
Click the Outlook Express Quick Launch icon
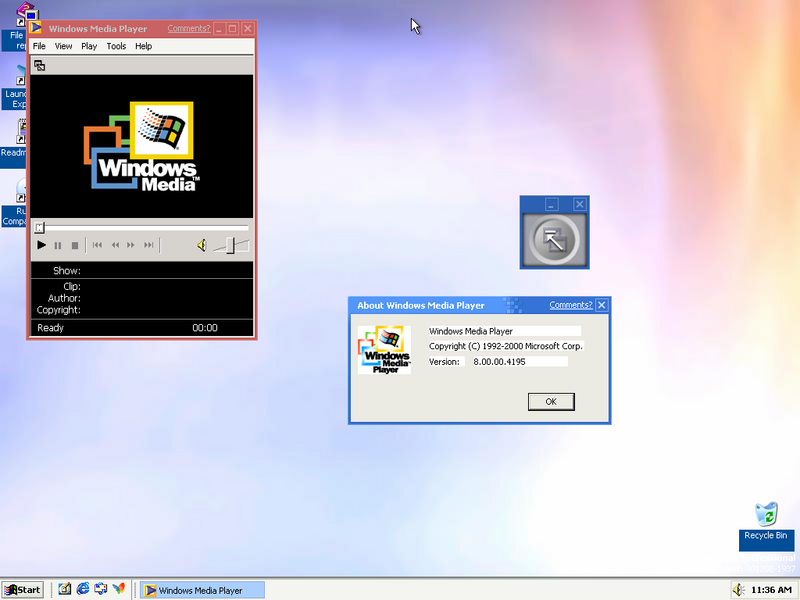coord(101,589)
